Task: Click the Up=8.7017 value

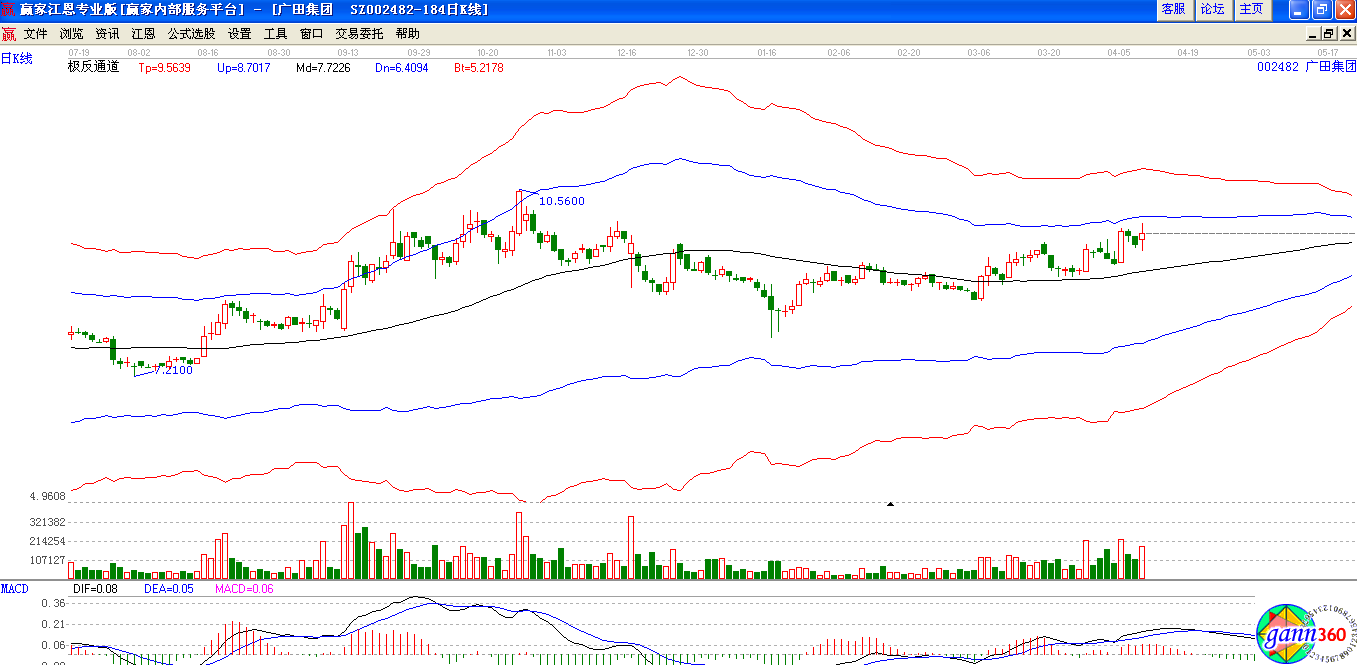Action: click(x=242, y=68)
